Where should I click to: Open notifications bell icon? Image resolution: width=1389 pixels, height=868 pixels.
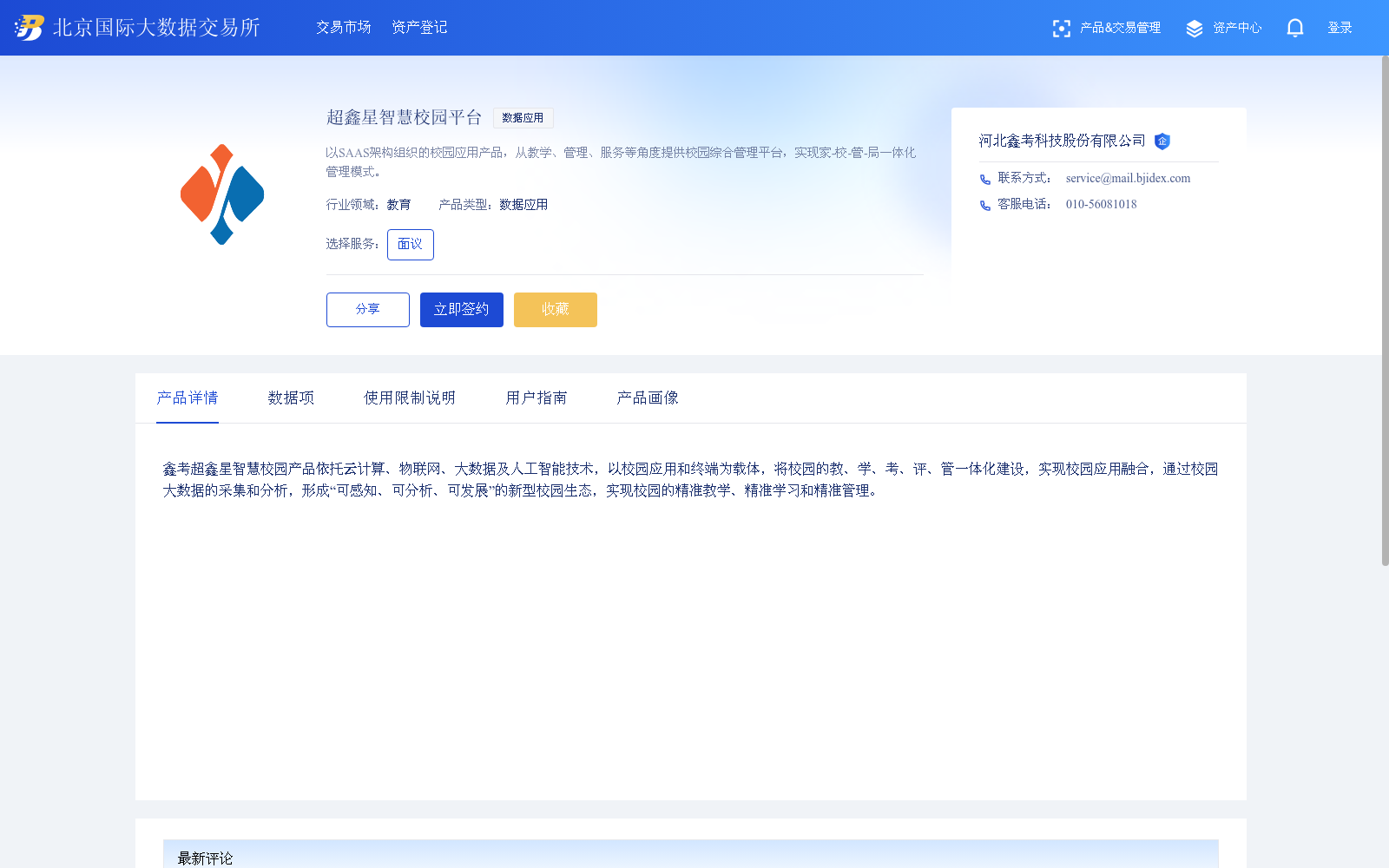[1295, 29]
